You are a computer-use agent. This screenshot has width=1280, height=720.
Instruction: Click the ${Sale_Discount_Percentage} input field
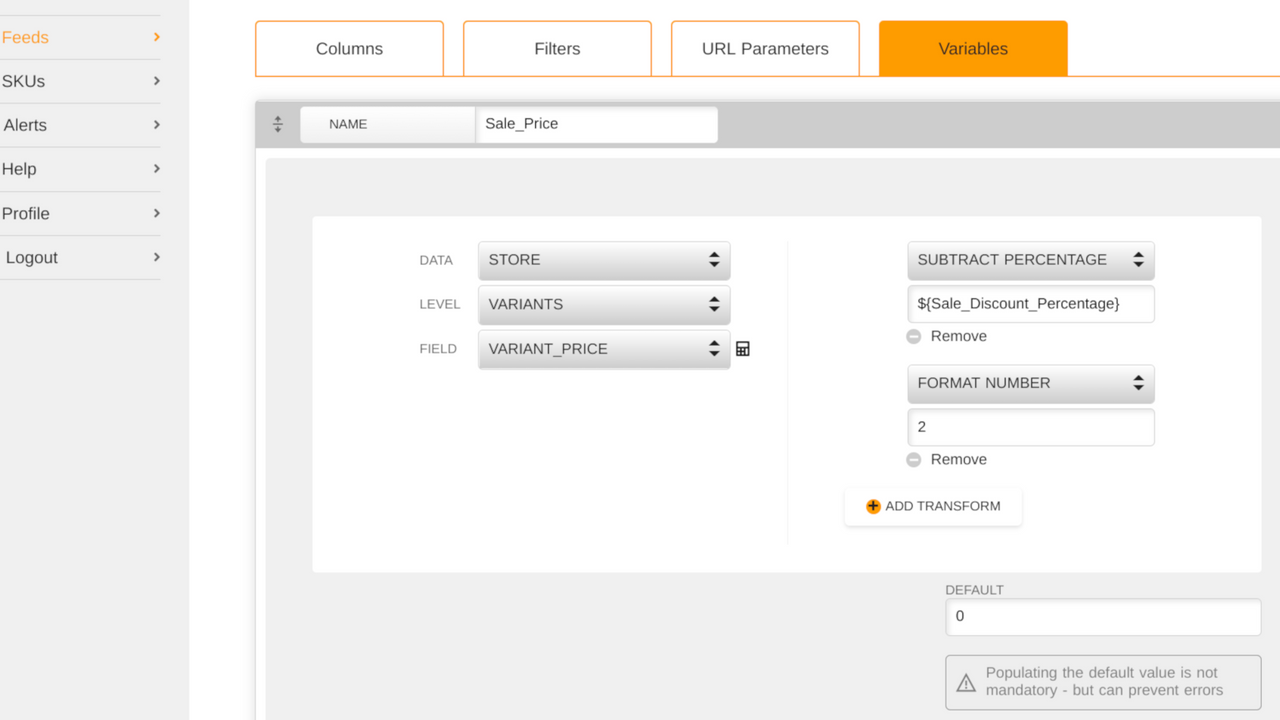point(1031,304)
